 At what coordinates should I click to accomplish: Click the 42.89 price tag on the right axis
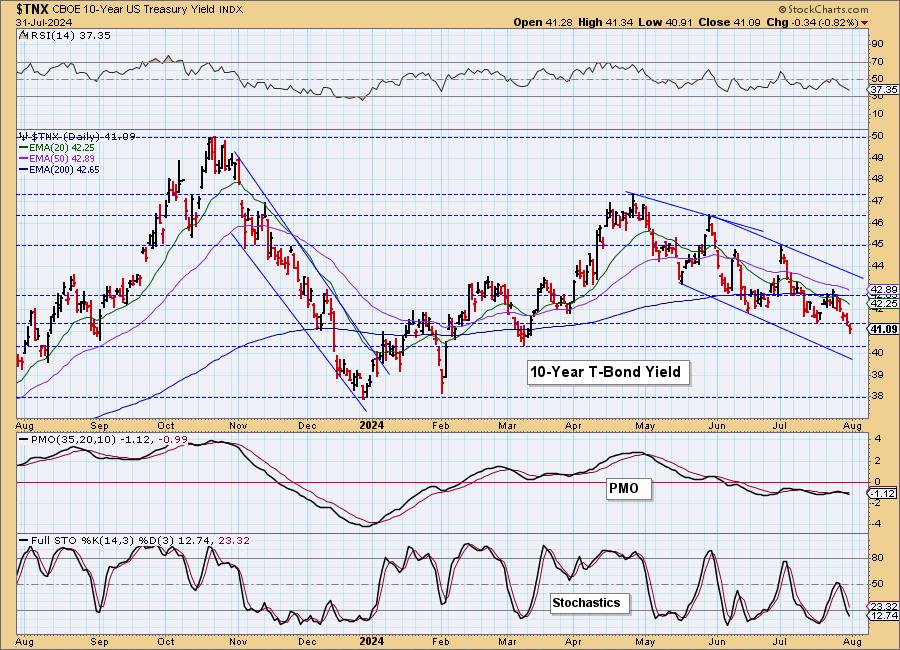(x=883, y=290)
